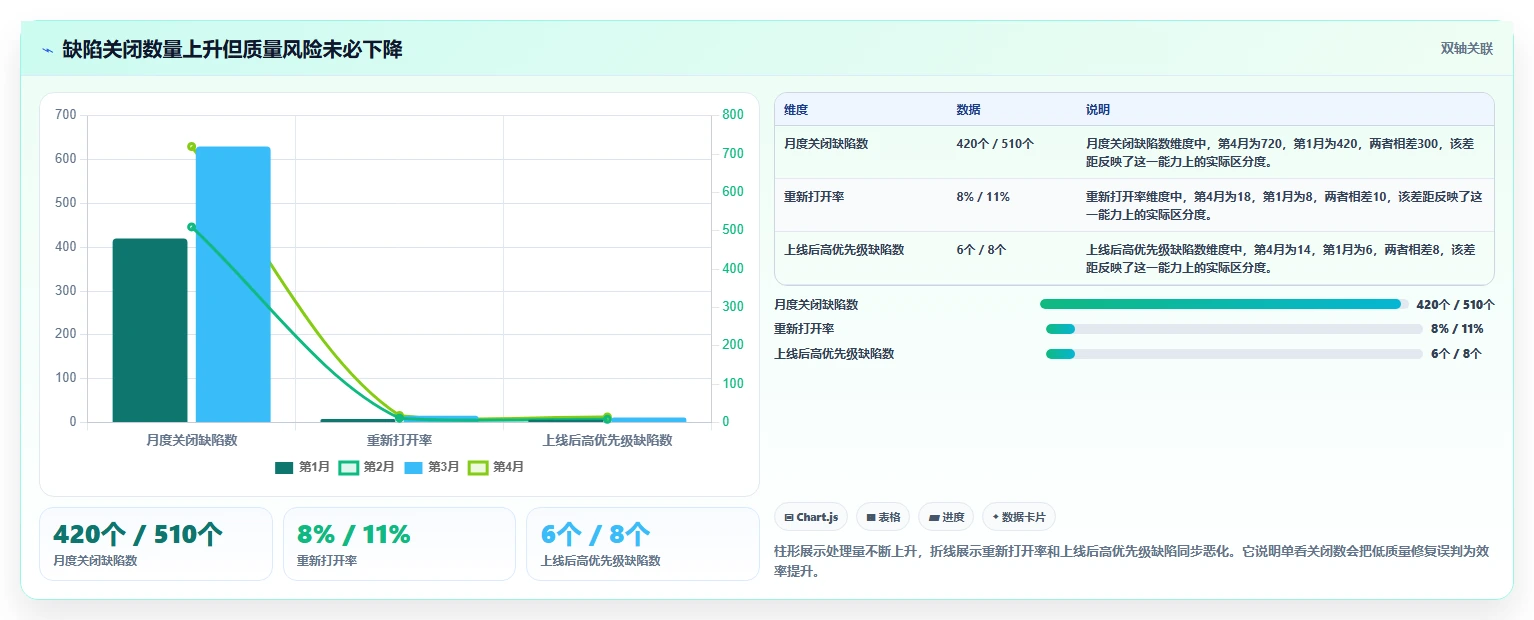This screenshot has height=620, width=1534.
Task: Click the x-axis label 上线后高优先级缺陷数
Action: pos(607,440)
